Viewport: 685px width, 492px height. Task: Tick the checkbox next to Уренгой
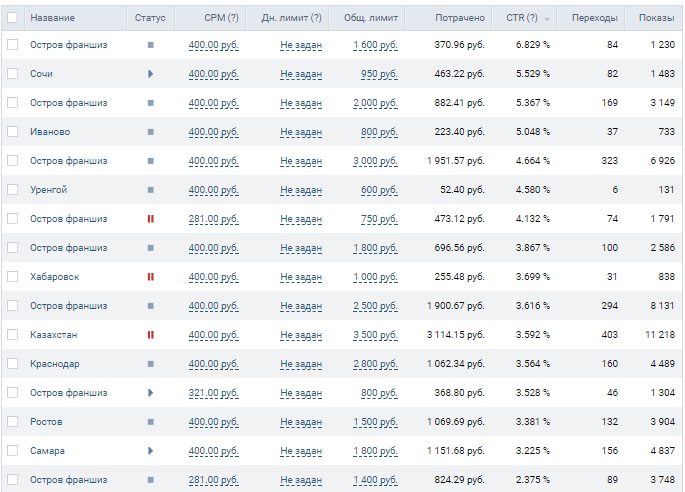point(13,190)
